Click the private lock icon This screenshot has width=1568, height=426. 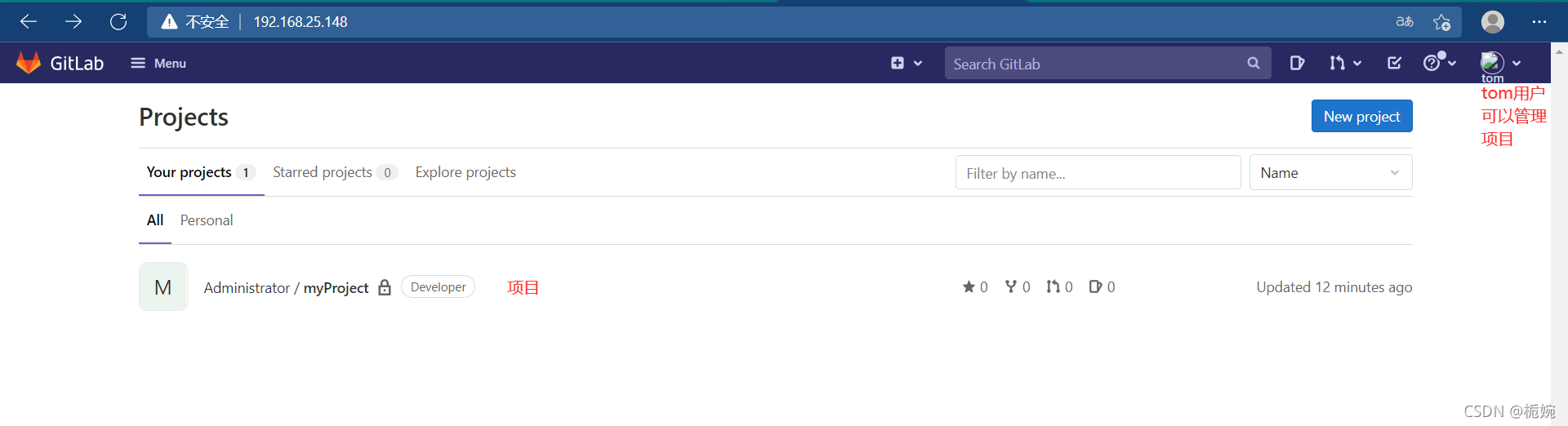click(x=385, y=287)
